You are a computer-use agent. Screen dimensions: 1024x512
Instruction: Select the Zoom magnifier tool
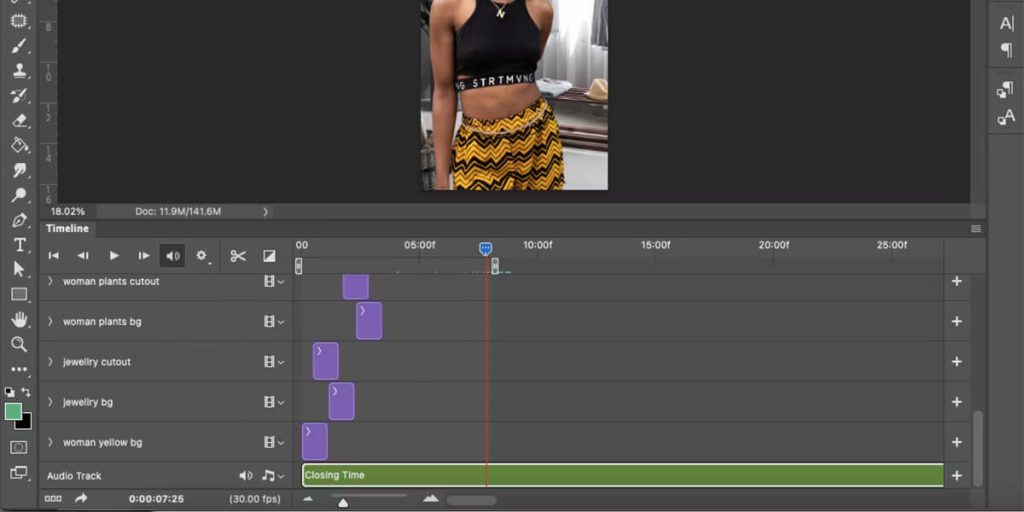click(19, 344)
